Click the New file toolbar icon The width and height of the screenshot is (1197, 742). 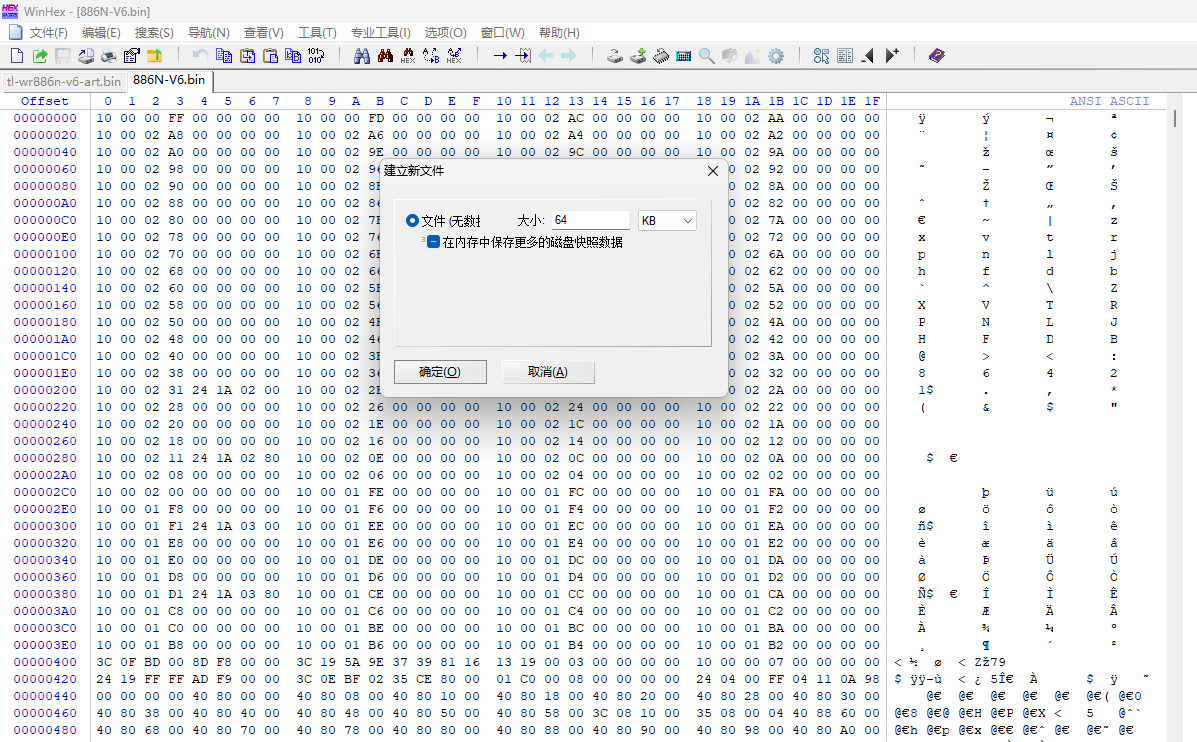click(x=17, y=56)
